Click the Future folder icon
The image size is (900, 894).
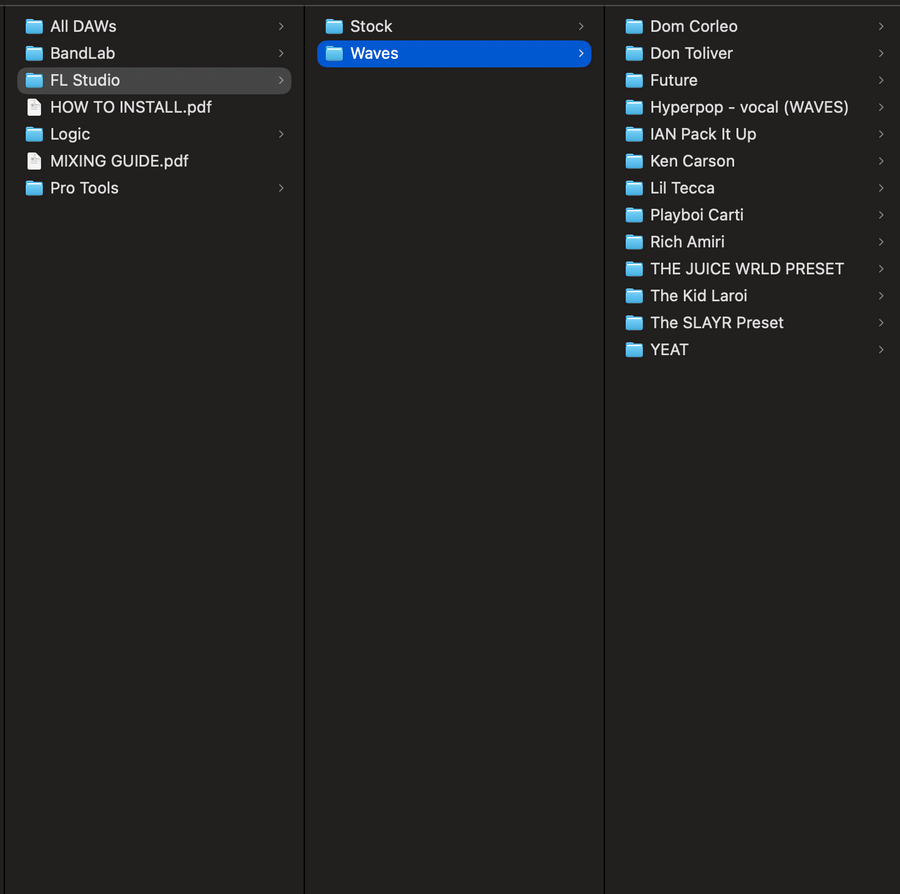tap(634, 80)
